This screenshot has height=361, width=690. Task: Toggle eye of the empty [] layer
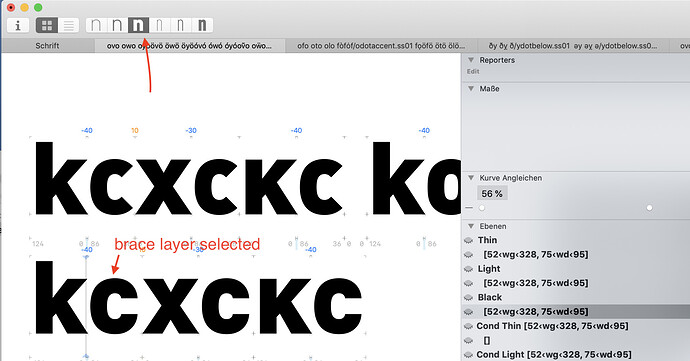point(469,340)
